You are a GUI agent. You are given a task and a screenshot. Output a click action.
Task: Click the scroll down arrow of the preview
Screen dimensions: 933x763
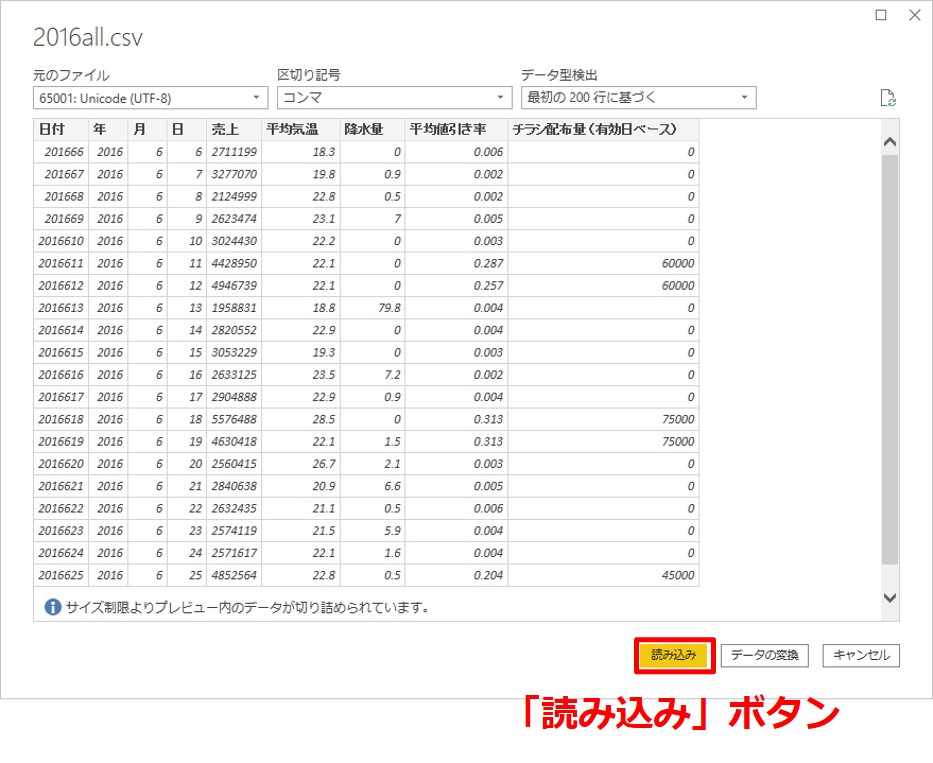(890, 597)
